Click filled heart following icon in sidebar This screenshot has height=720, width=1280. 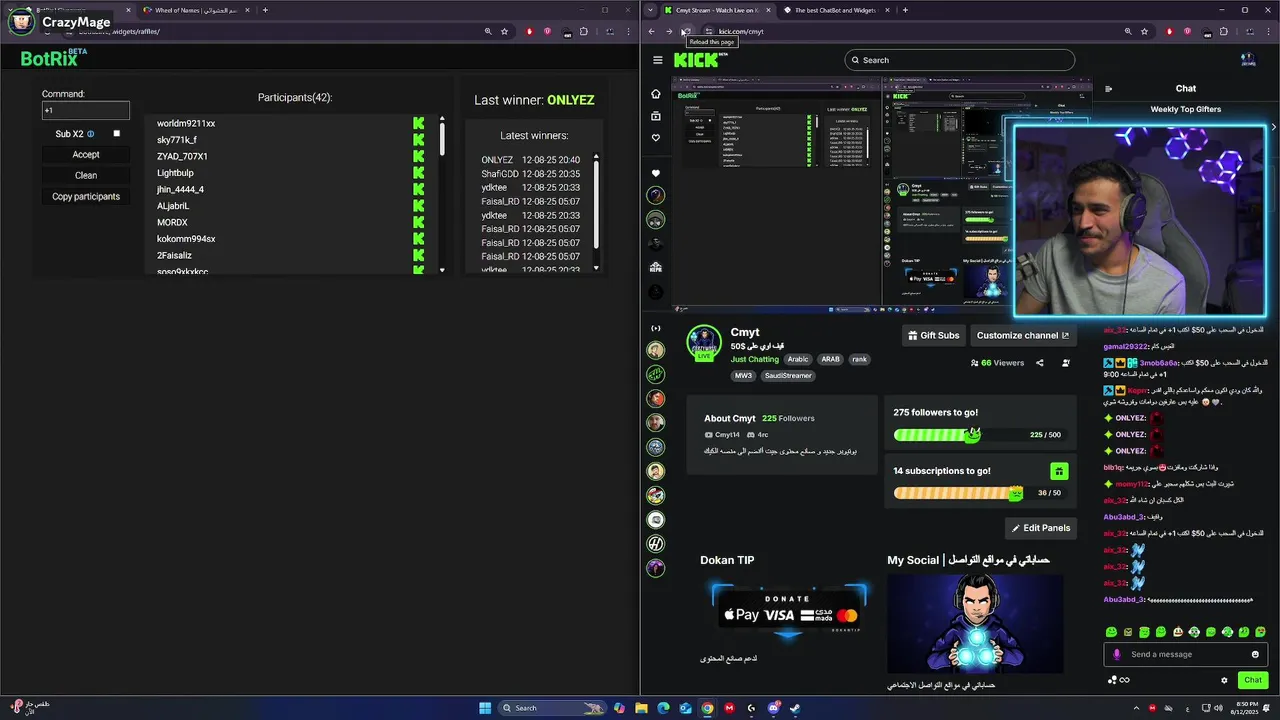pos(656,173)
